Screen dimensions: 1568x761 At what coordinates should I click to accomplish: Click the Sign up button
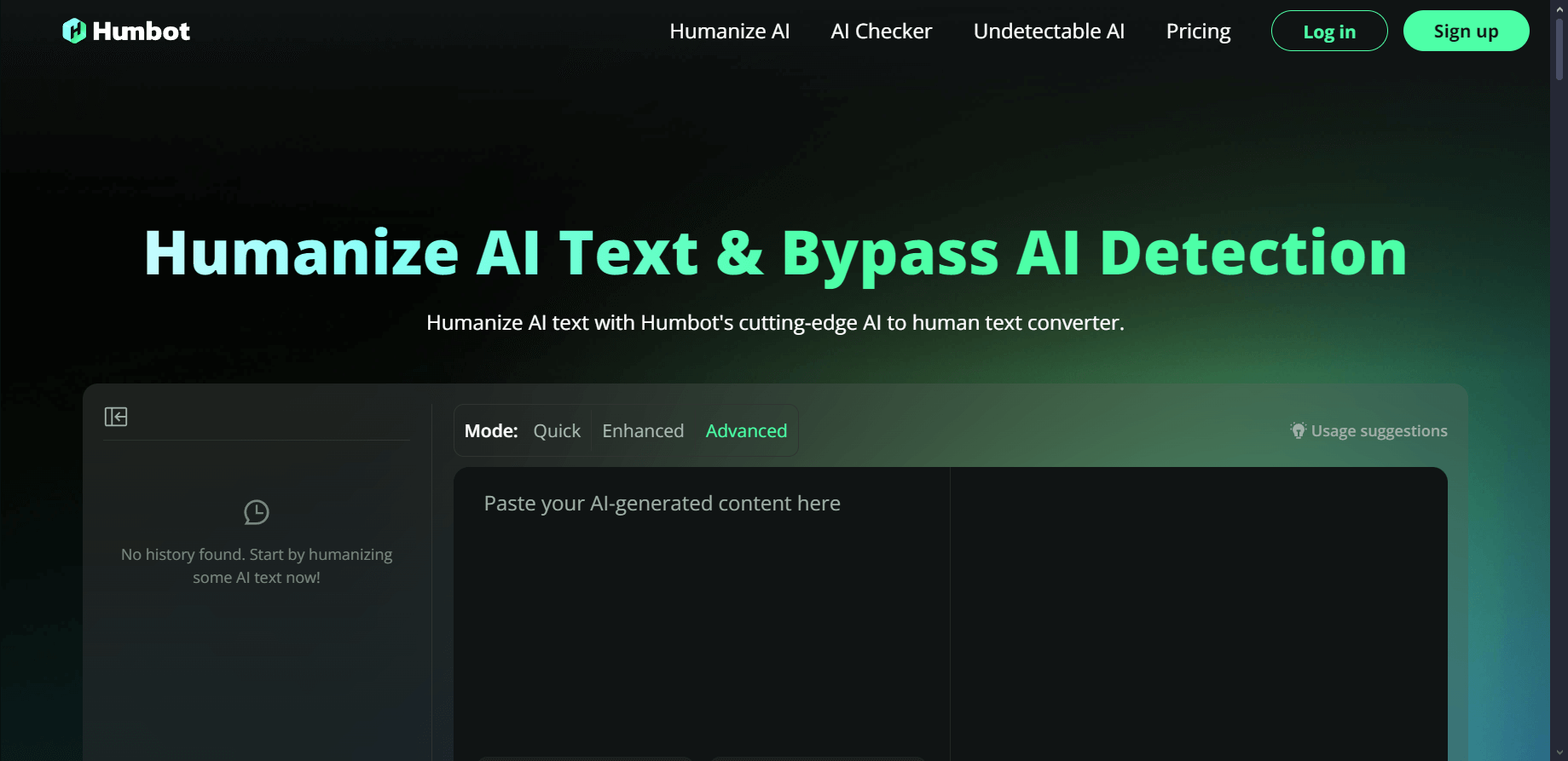[1466, 31]
